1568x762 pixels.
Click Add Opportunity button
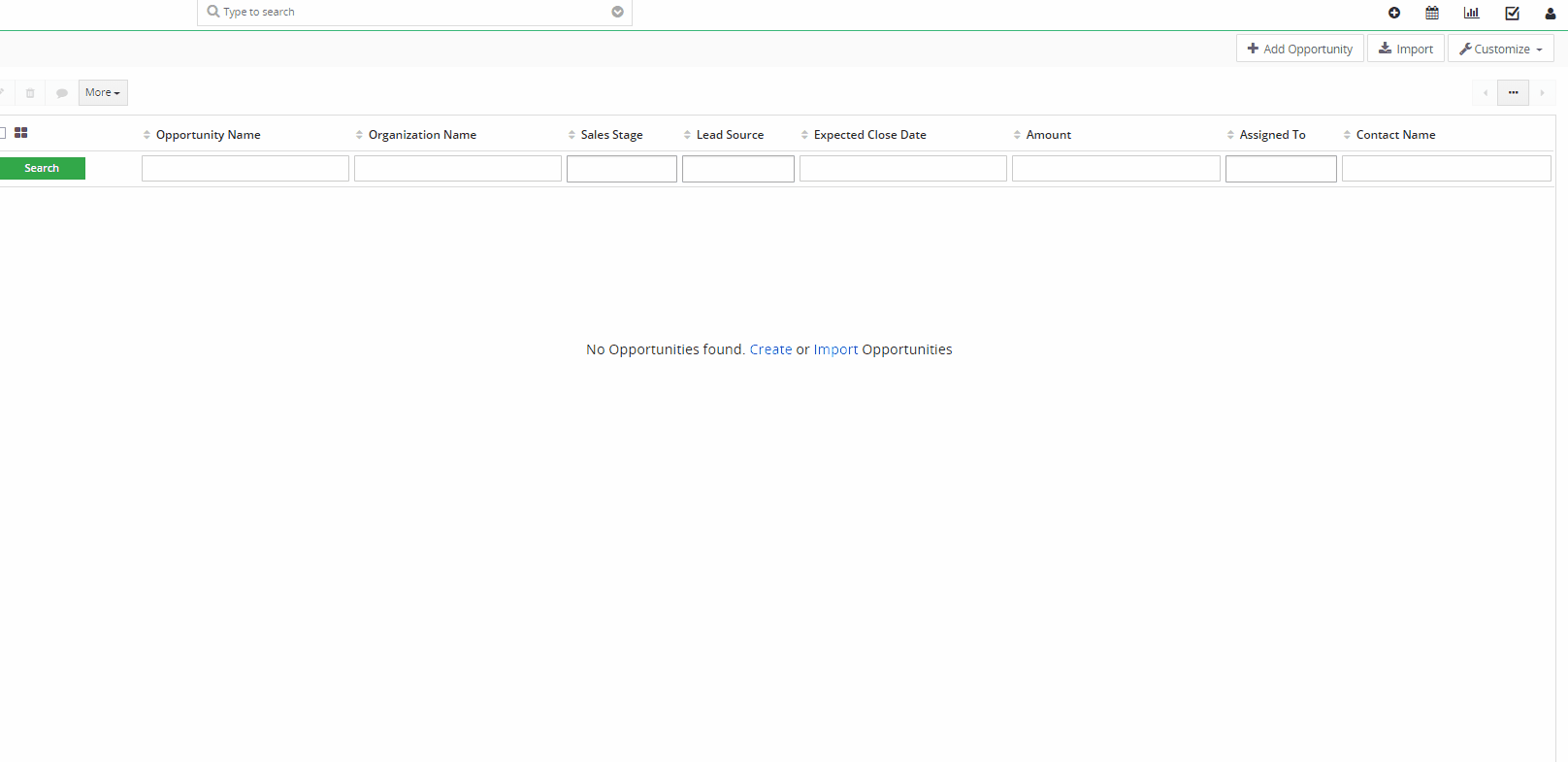tap(1299, 49)
